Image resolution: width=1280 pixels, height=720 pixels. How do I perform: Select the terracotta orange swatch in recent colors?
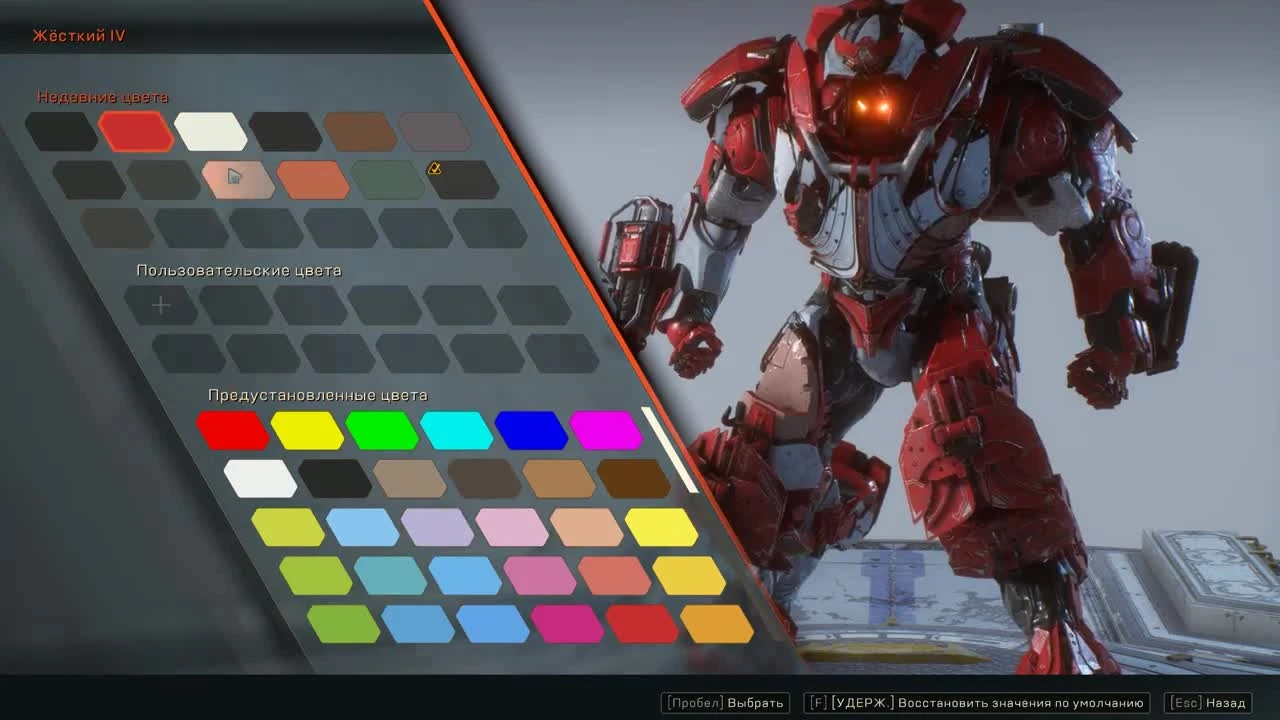click(313, 180)
